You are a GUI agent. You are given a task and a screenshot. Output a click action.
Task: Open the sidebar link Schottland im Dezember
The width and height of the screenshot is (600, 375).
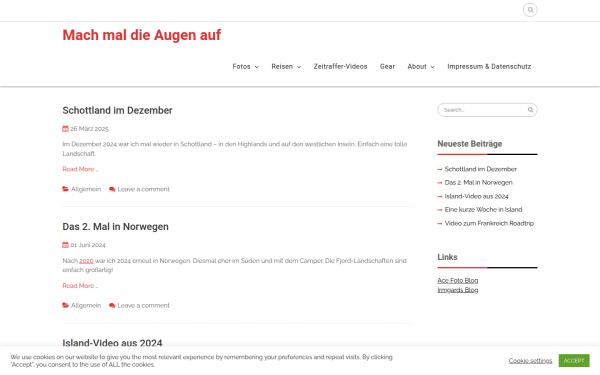pos(481,169)
